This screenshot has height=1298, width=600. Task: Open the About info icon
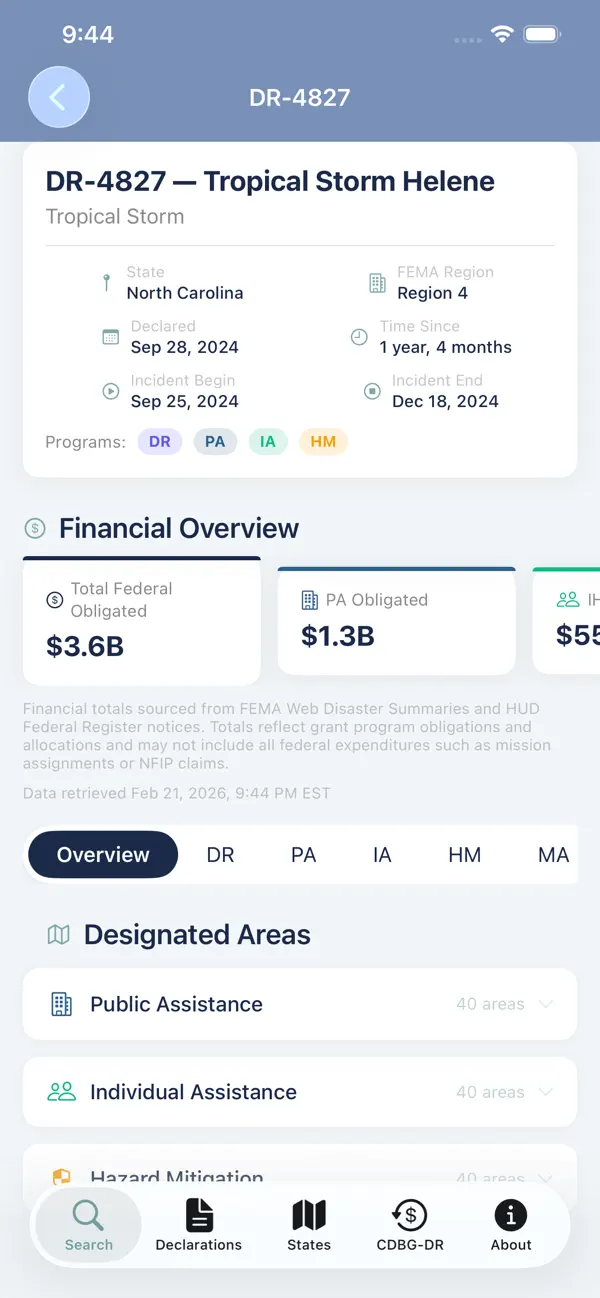(x=510, y=1216)
